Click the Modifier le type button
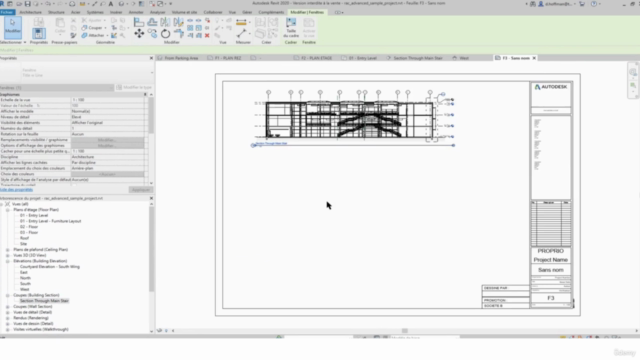 [x=134, y=87]
